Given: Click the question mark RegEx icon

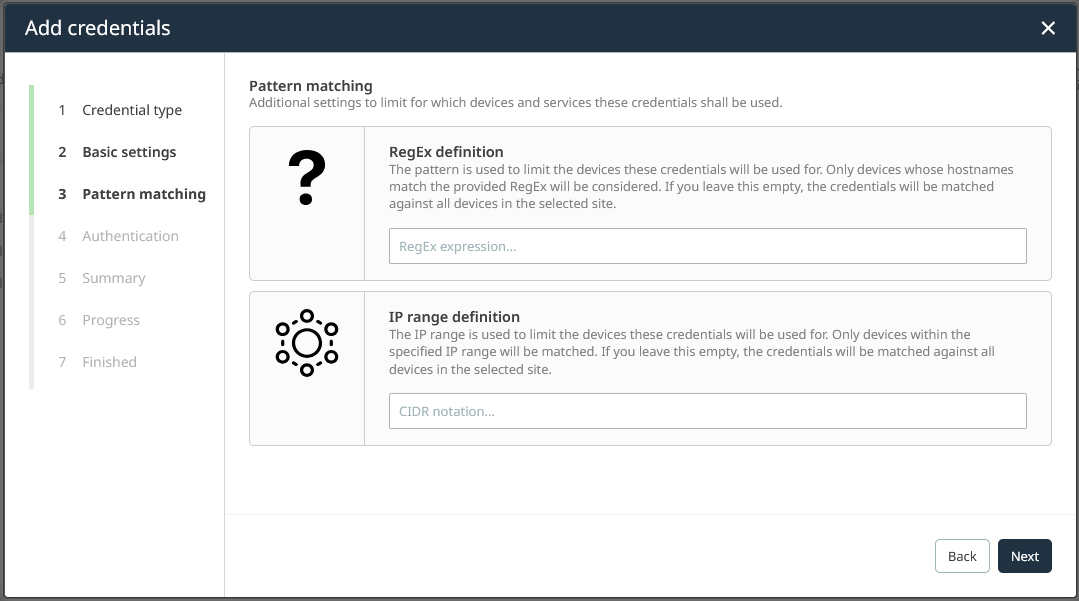Looking at the screenshot, I should point(307,180).
